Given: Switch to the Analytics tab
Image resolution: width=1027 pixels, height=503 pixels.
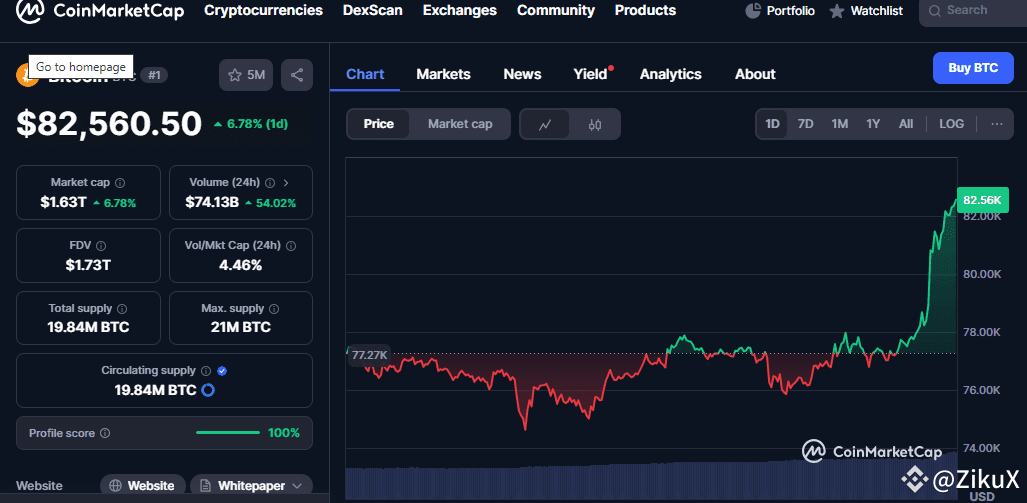Looking at the screenshot, I should point(671,74).
